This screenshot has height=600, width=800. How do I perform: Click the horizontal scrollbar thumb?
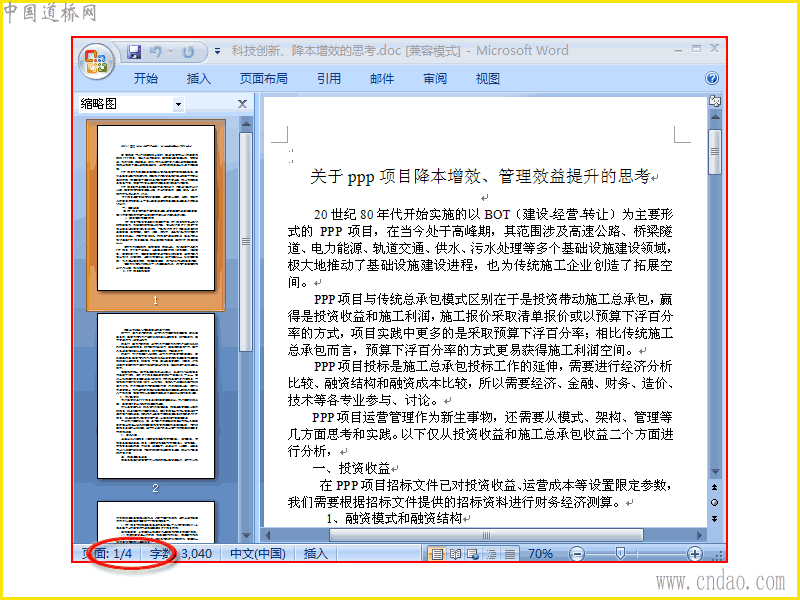pos(486,535)
